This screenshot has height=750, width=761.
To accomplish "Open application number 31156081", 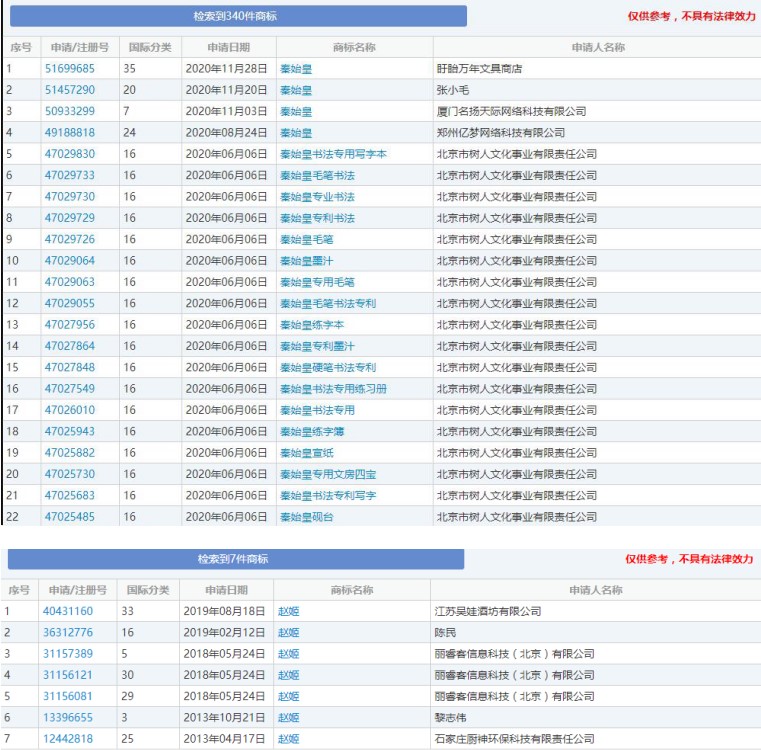I will coord(67,697).
